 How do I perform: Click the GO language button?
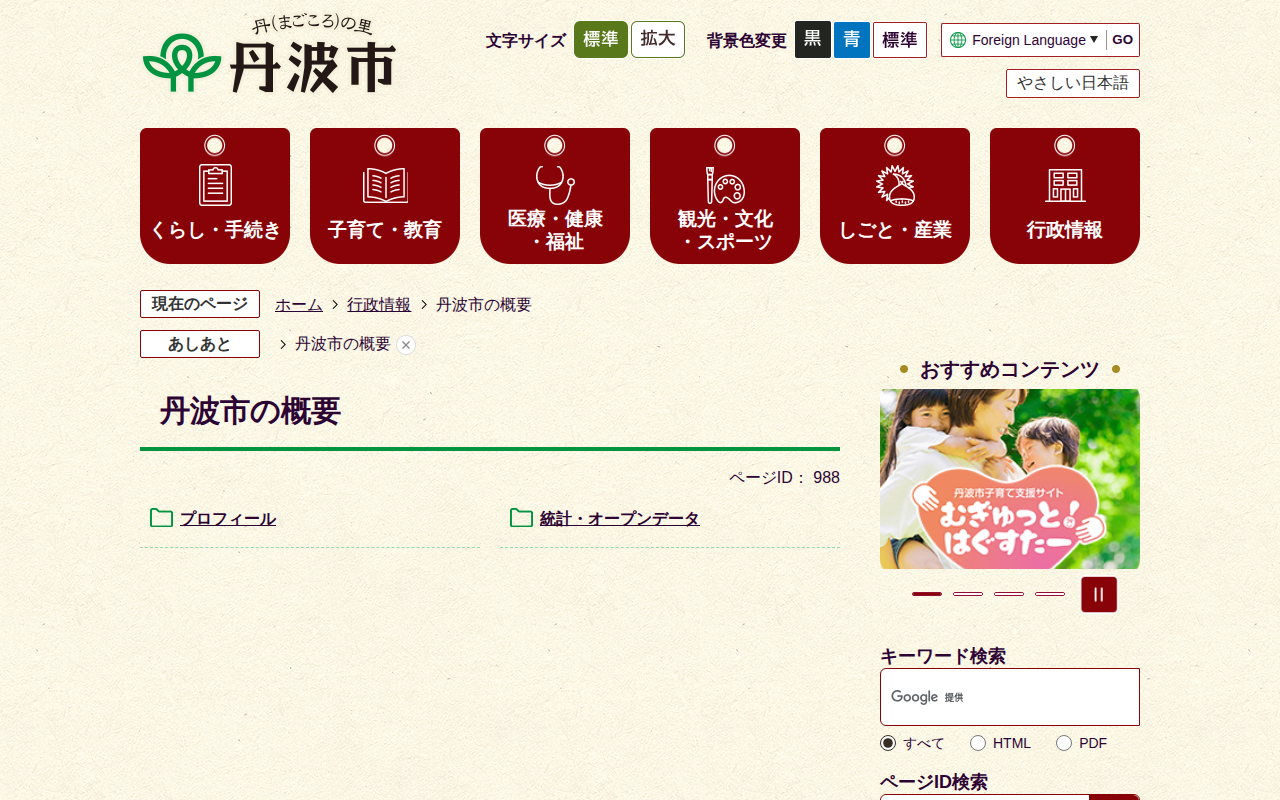[1123, 40]
